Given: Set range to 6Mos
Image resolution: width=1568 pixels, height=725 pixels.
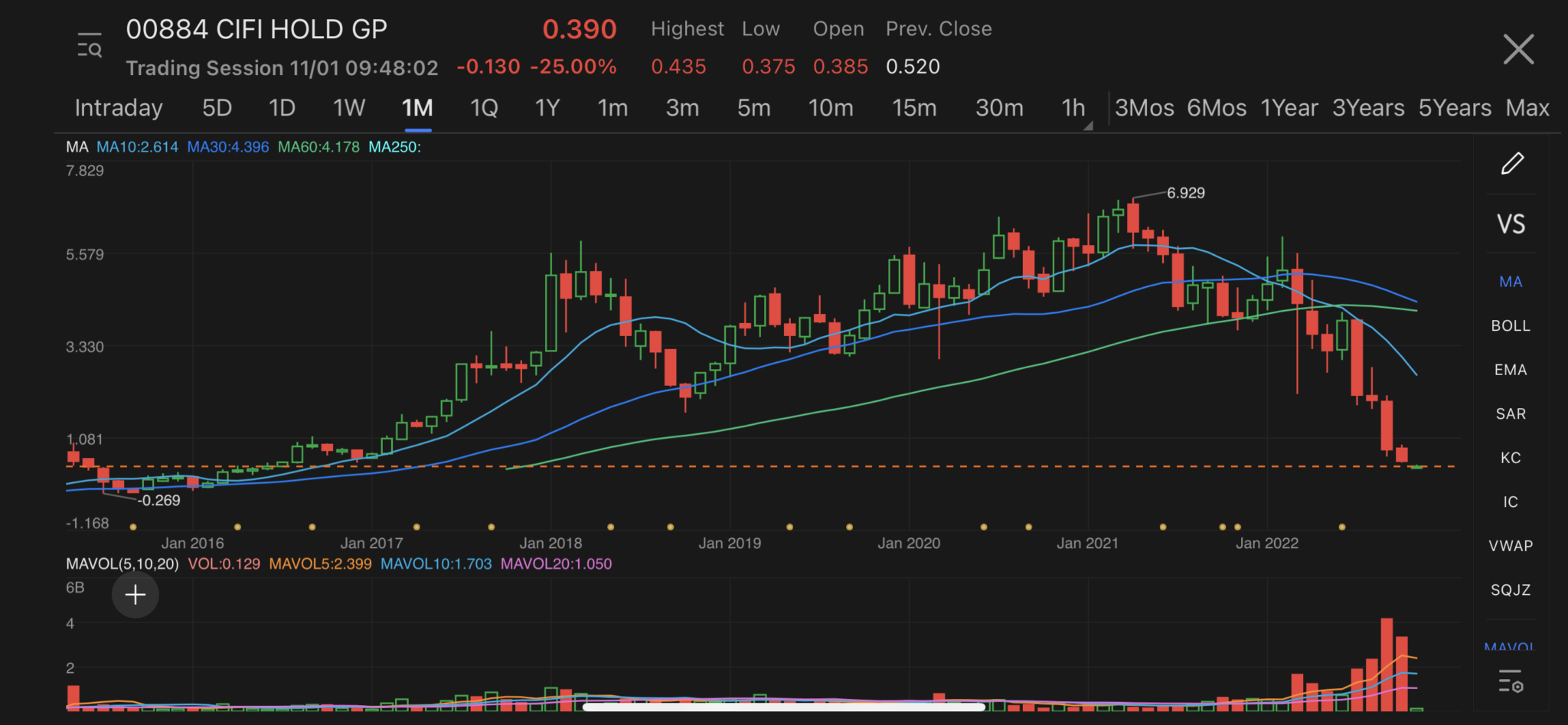Looking at the screenshot, I should 1217,108.
